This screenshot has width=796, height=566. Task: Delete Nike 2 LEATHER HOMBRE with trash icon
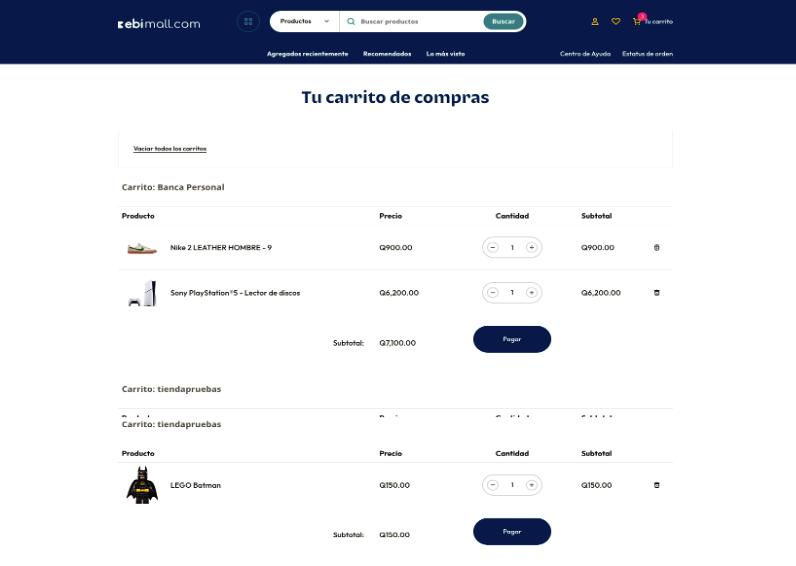tap(656, 248)
